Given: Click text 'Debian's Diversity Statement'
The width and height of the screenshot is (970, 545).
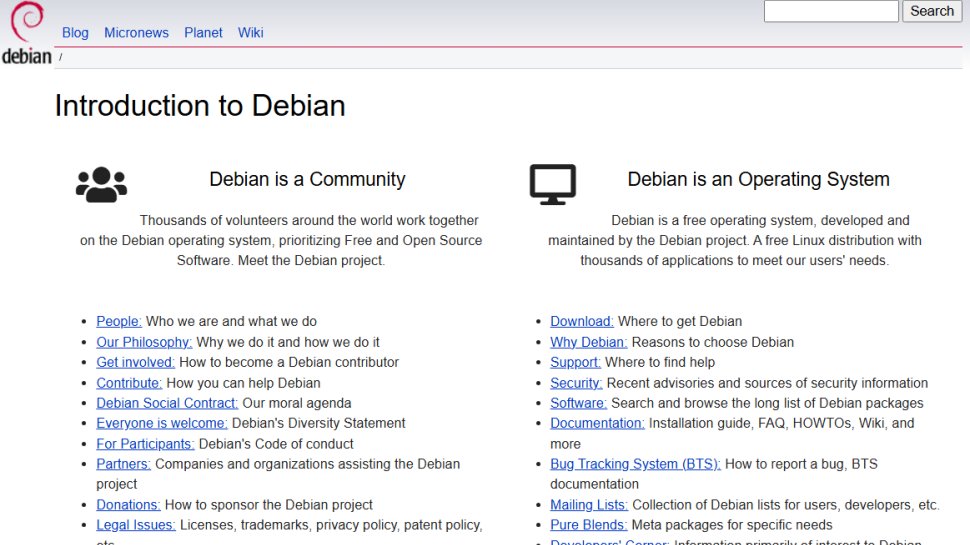Looking at the screenshot, I should pyautogui.click(x=319, y=423).
